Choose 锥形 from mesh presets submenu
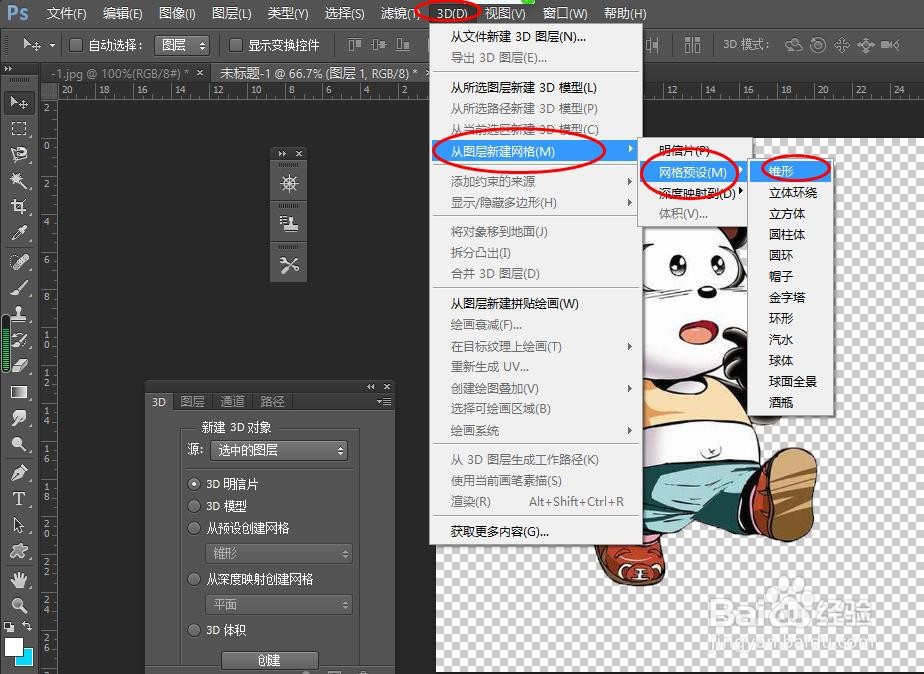 790,171
